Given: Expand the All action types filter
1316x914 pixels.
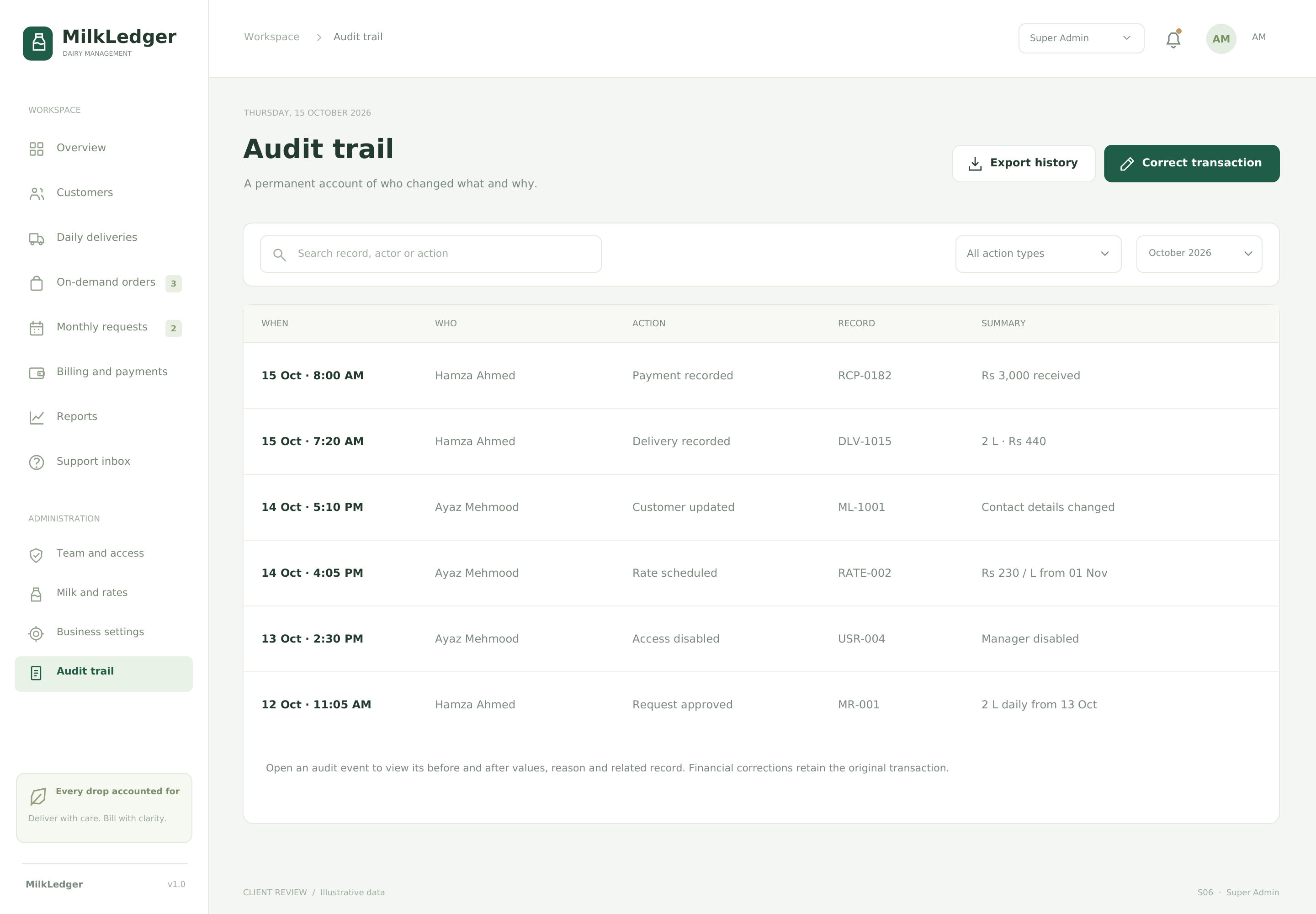Looking at the screenshot, I should coord(1038,254).
